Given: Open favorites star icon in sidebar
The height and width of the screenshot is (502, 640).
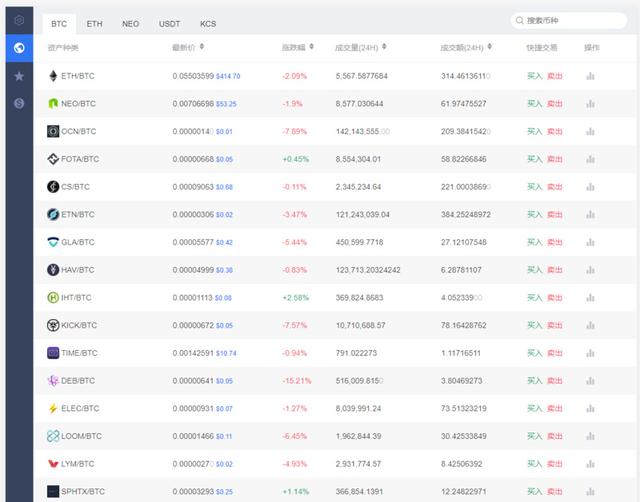Looking at the screenshot, I should (x=18, y=76).
